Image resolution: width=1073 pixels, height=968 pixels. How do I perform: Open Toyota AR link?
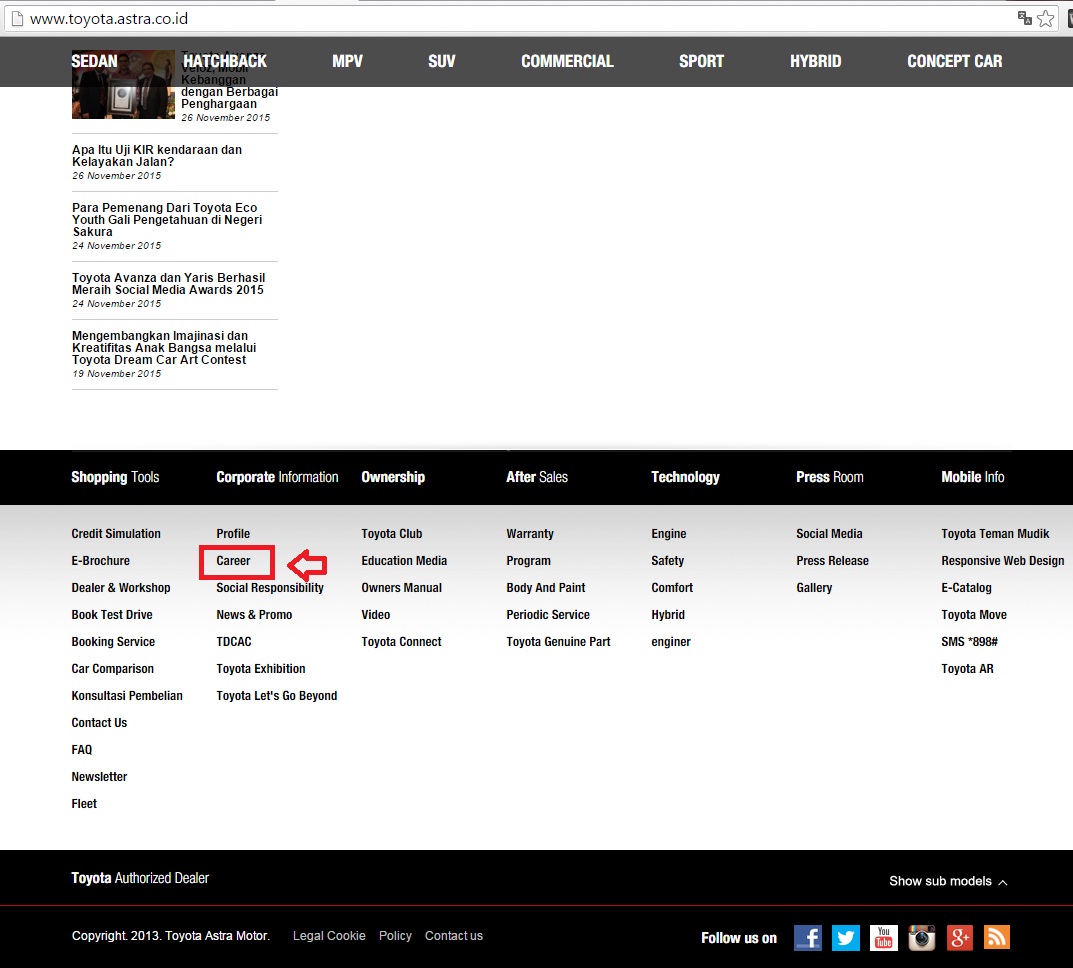pyautogui.click(x=968, y=668)
